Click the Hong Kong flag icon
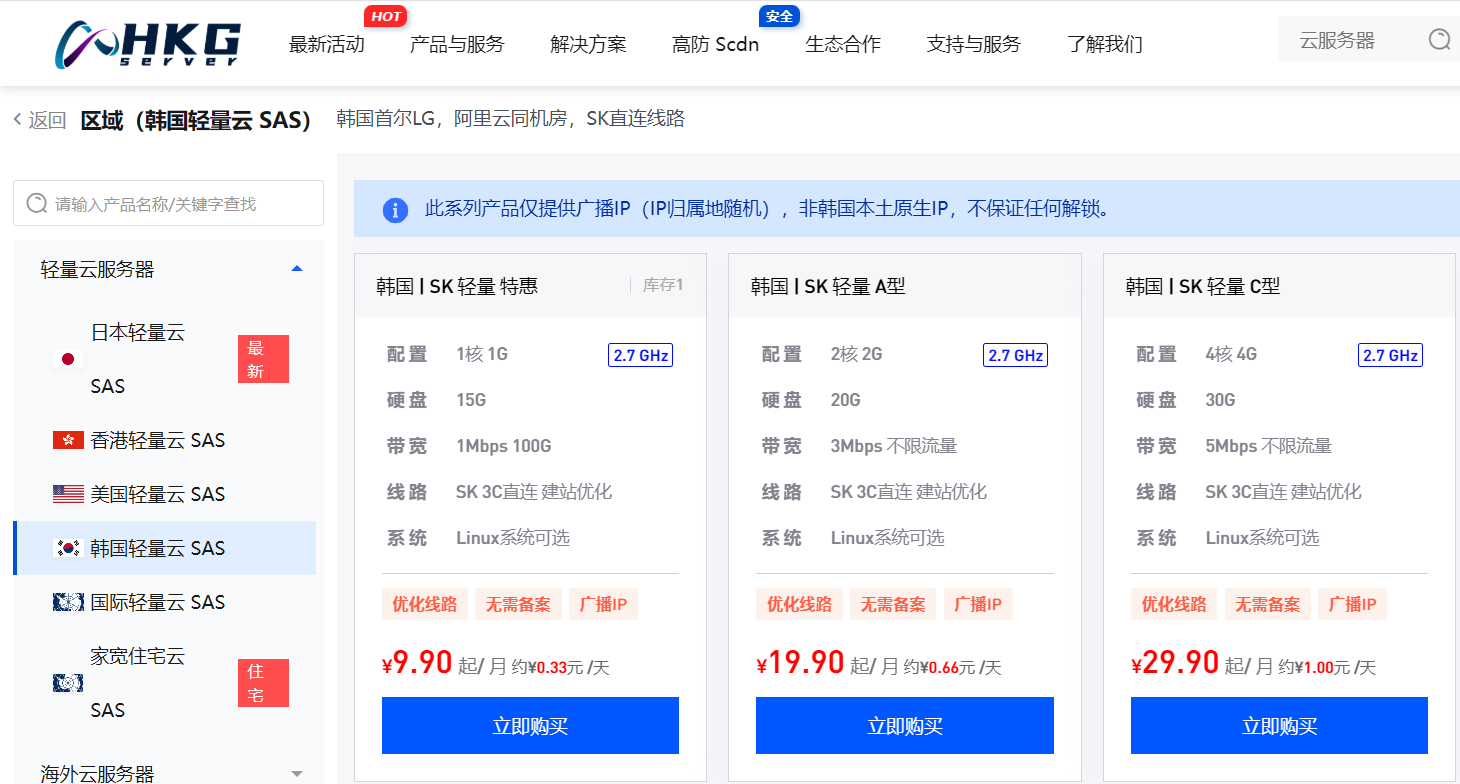The height and width of the screenshot is (784, 1460). pyautogui.click(x=68, y=440)
